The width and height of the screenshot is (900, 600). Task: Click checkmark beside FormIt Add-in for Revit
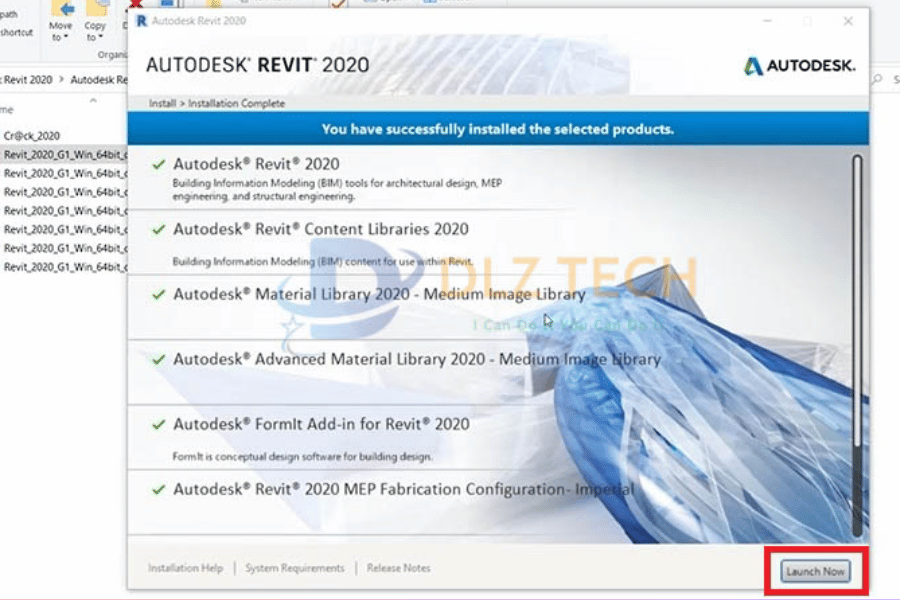click(x=158, y=424)
